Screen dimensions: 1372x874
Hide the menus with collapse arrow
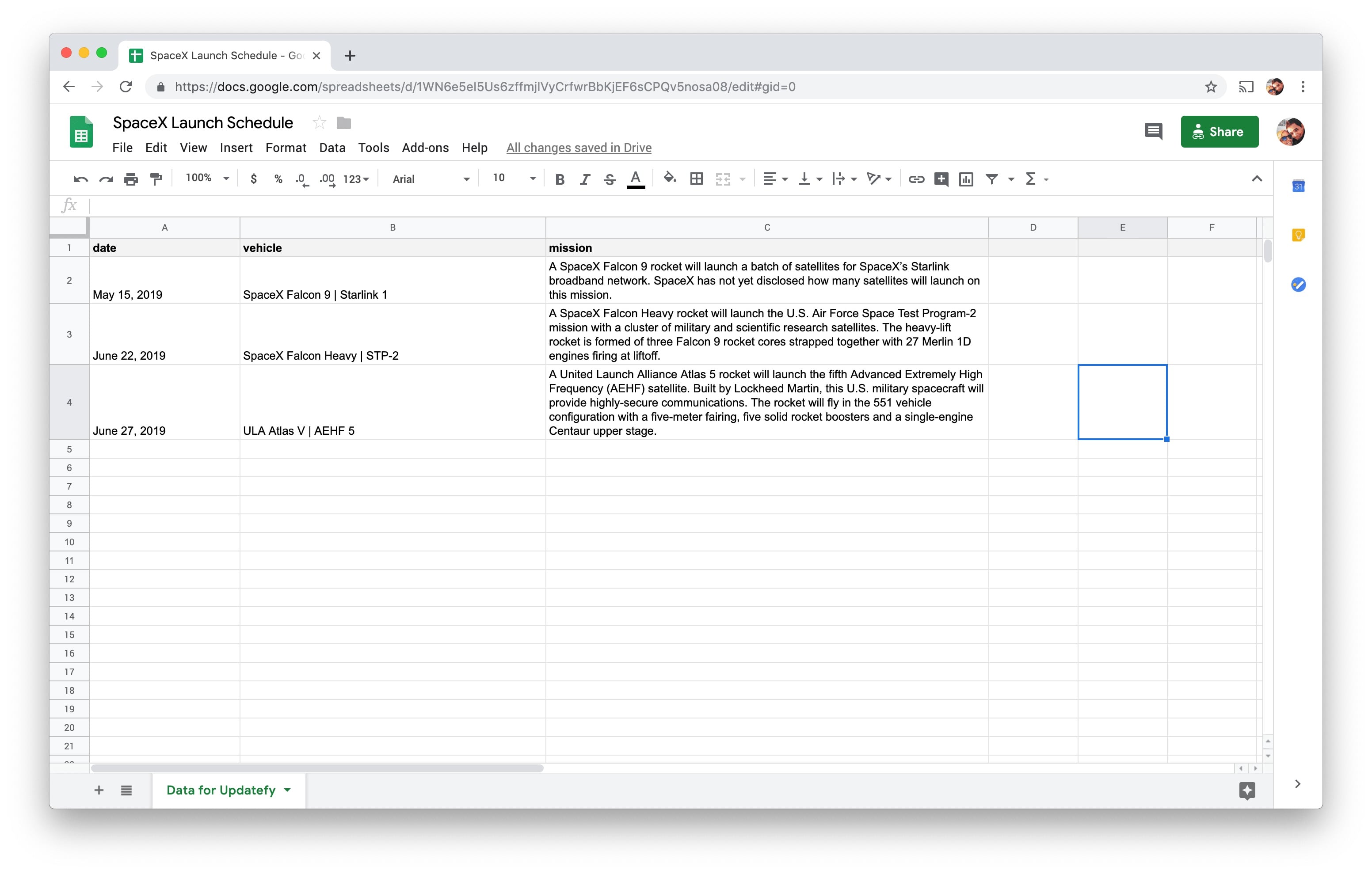(1256, 179)
